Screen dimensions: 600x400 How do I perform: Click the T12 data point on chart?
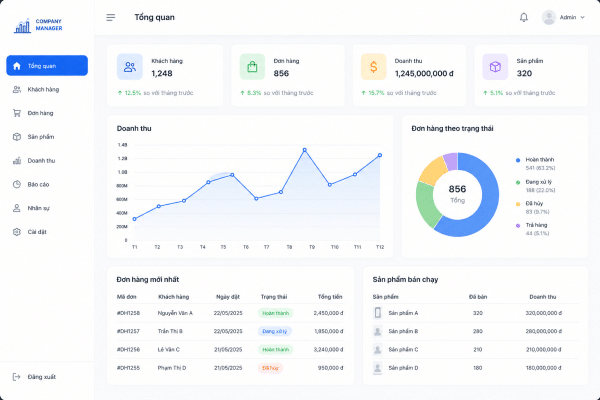380,155
